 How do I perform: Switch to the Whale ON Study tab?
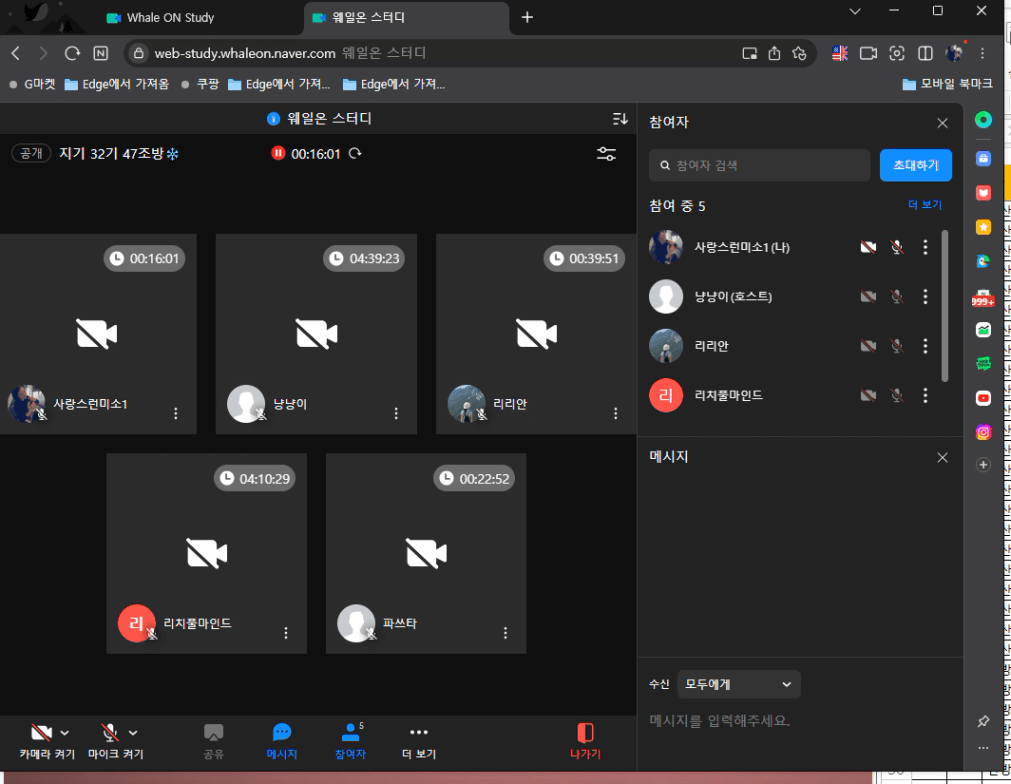coord(171,17)
